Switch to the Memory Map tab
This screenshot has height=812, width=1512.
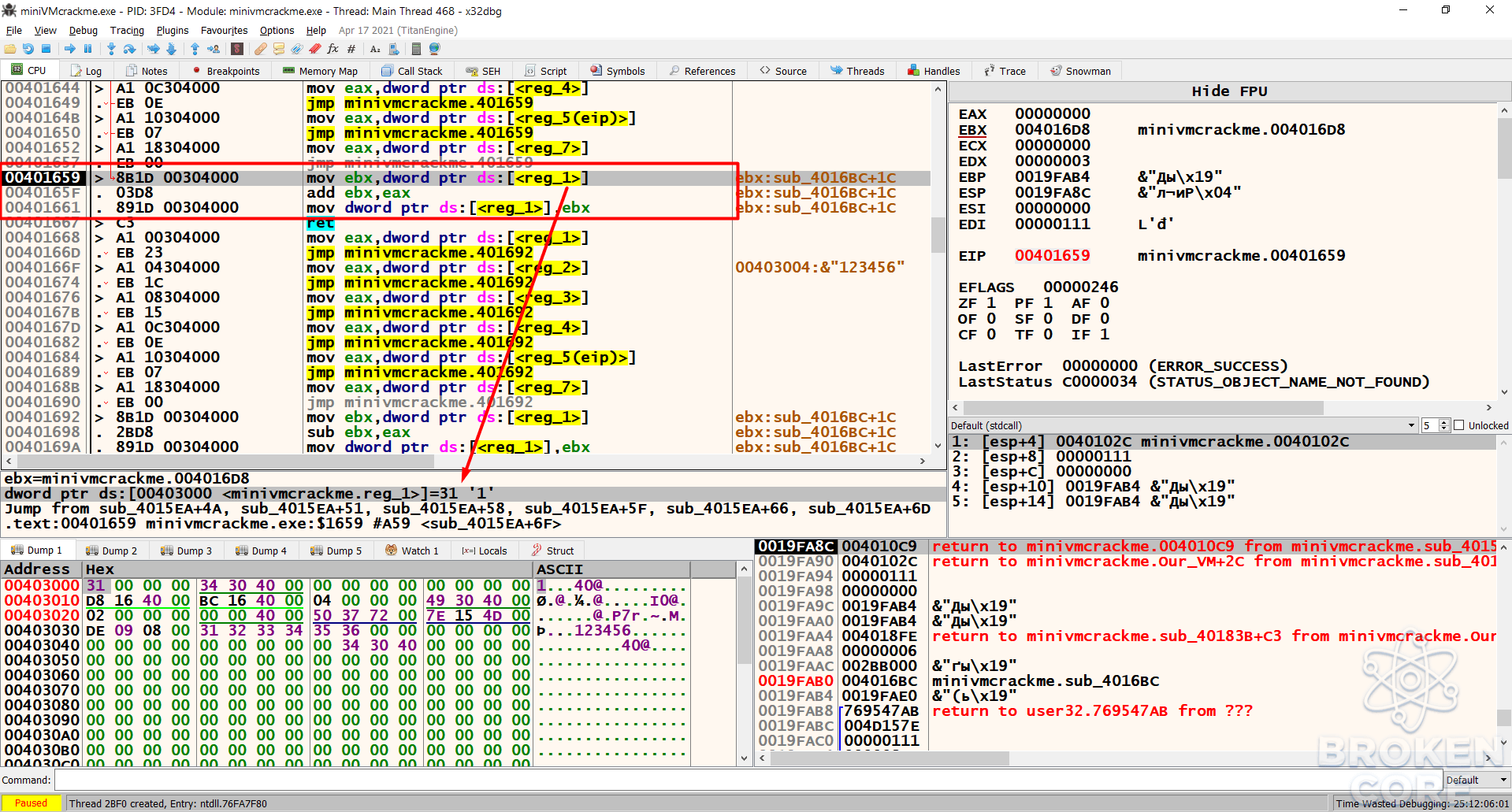tap(320, 71)
